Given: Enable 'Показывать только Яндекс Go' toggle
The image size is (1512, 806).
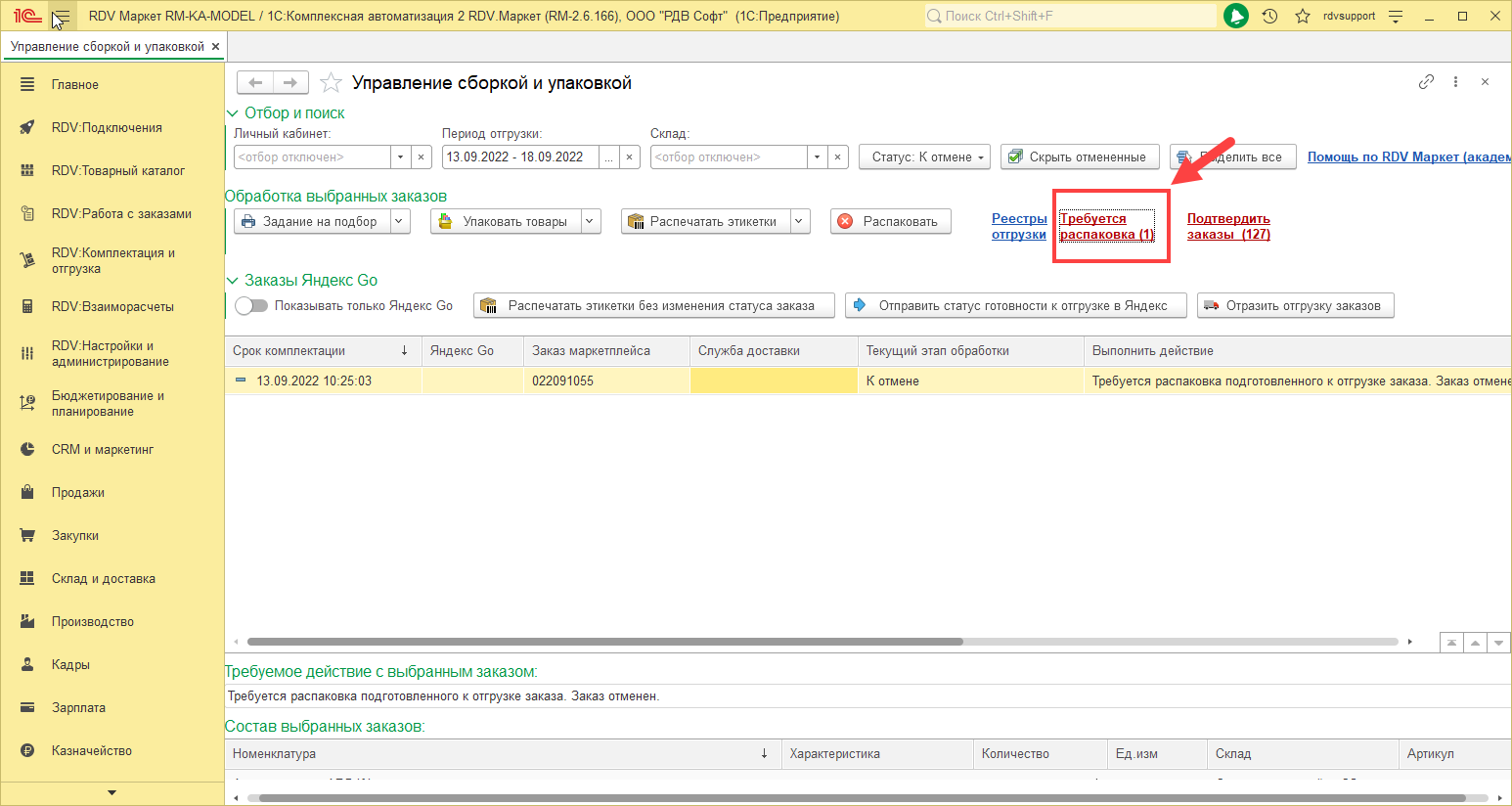Looking at the screenshot, I should coord(251,305).
